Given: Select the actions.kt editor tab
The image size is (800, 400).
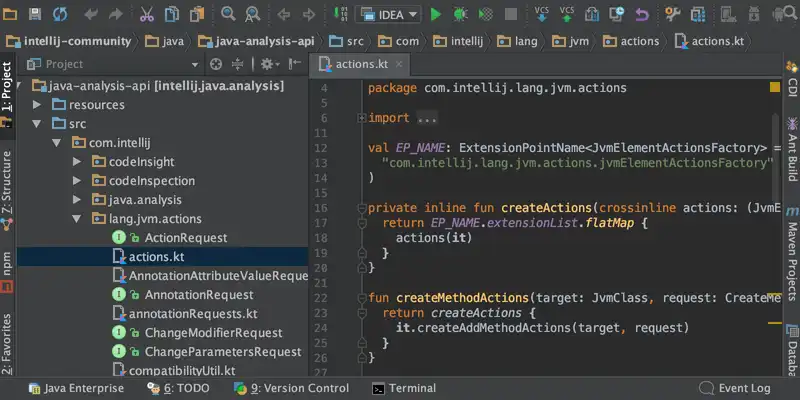Looking at the screenshot, I should pos(360,64).
